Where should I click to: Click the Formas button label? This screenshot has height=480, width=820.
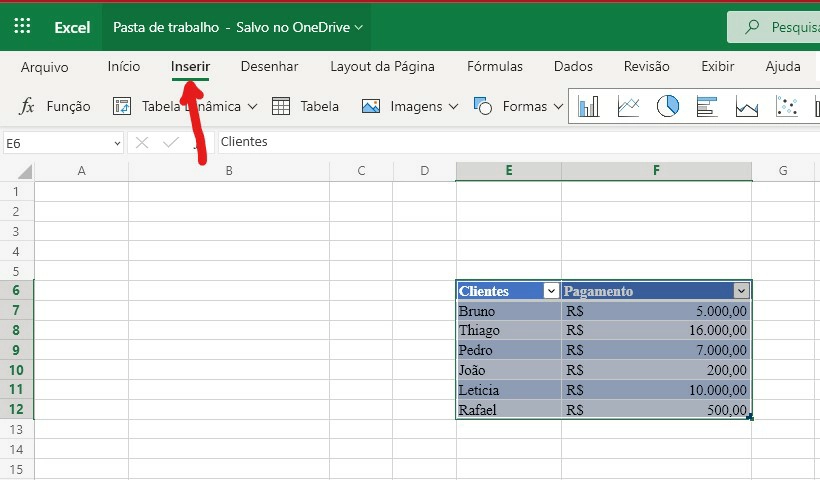[525, 107]
